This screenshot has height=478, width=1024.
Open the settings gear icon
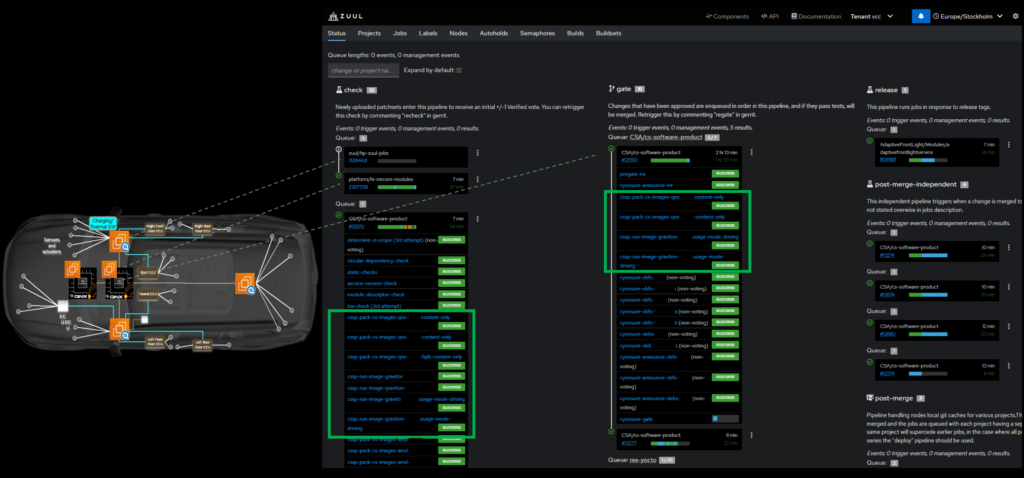click(x=1015, y=16)
